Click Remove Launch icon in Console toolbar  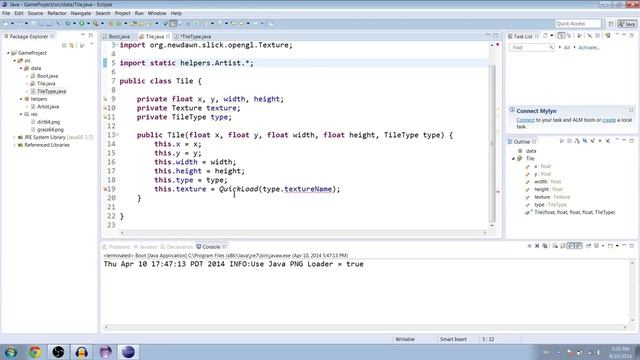[537, 246]
